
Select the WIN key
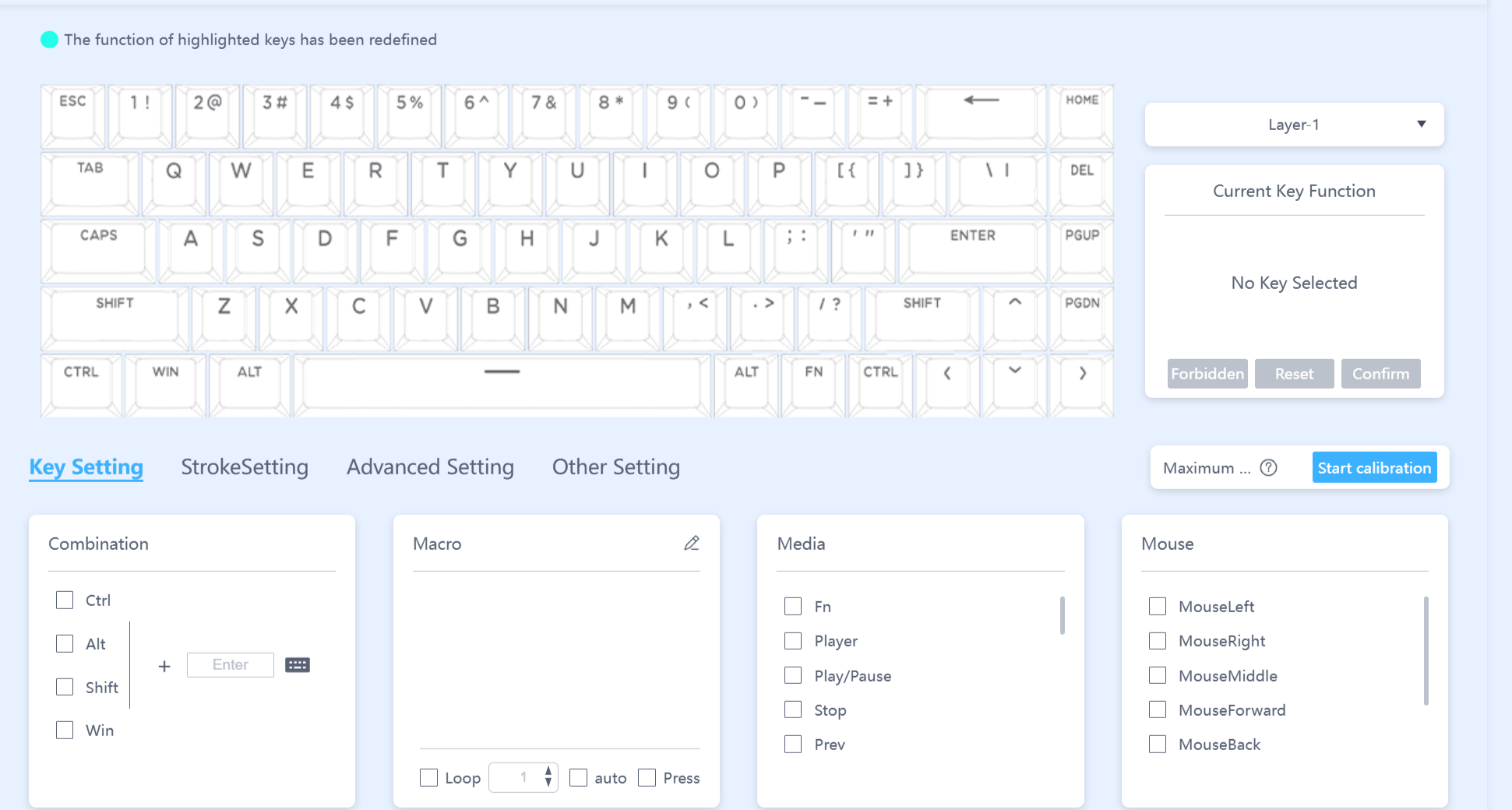(166, 386)
